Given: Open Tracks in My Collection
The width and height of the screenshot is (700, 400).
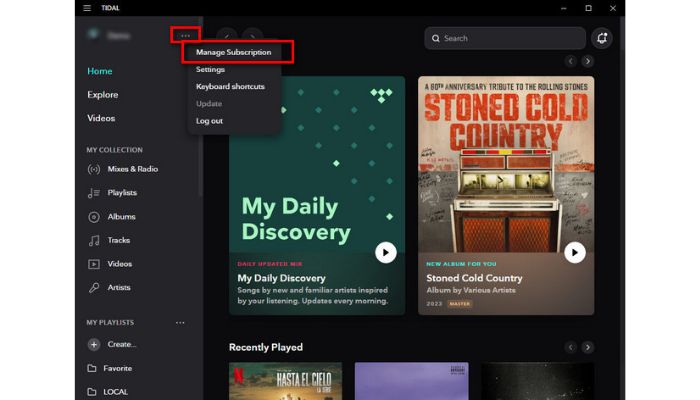Looking at the screenshot, I should pyautogui.click(x=119, y=241).
